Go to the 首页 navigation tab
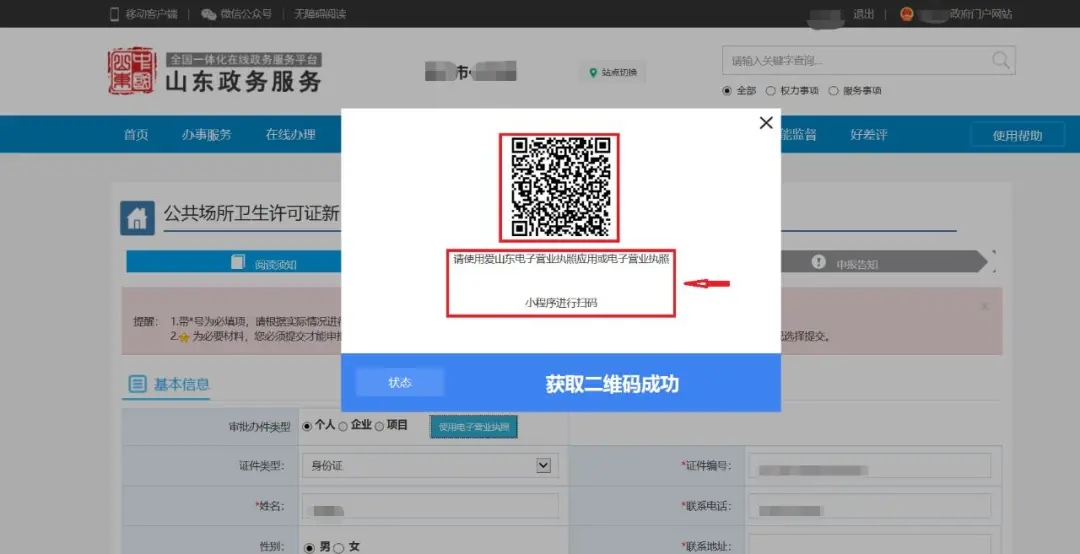Viewport: 1080px width, 554px height. click(x=136, y=135)
